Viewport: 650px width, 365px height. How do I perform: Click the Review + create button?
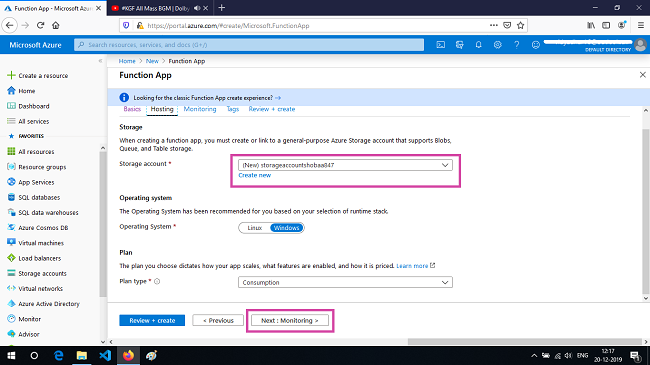pyautogui.click(x=152, y=320)
